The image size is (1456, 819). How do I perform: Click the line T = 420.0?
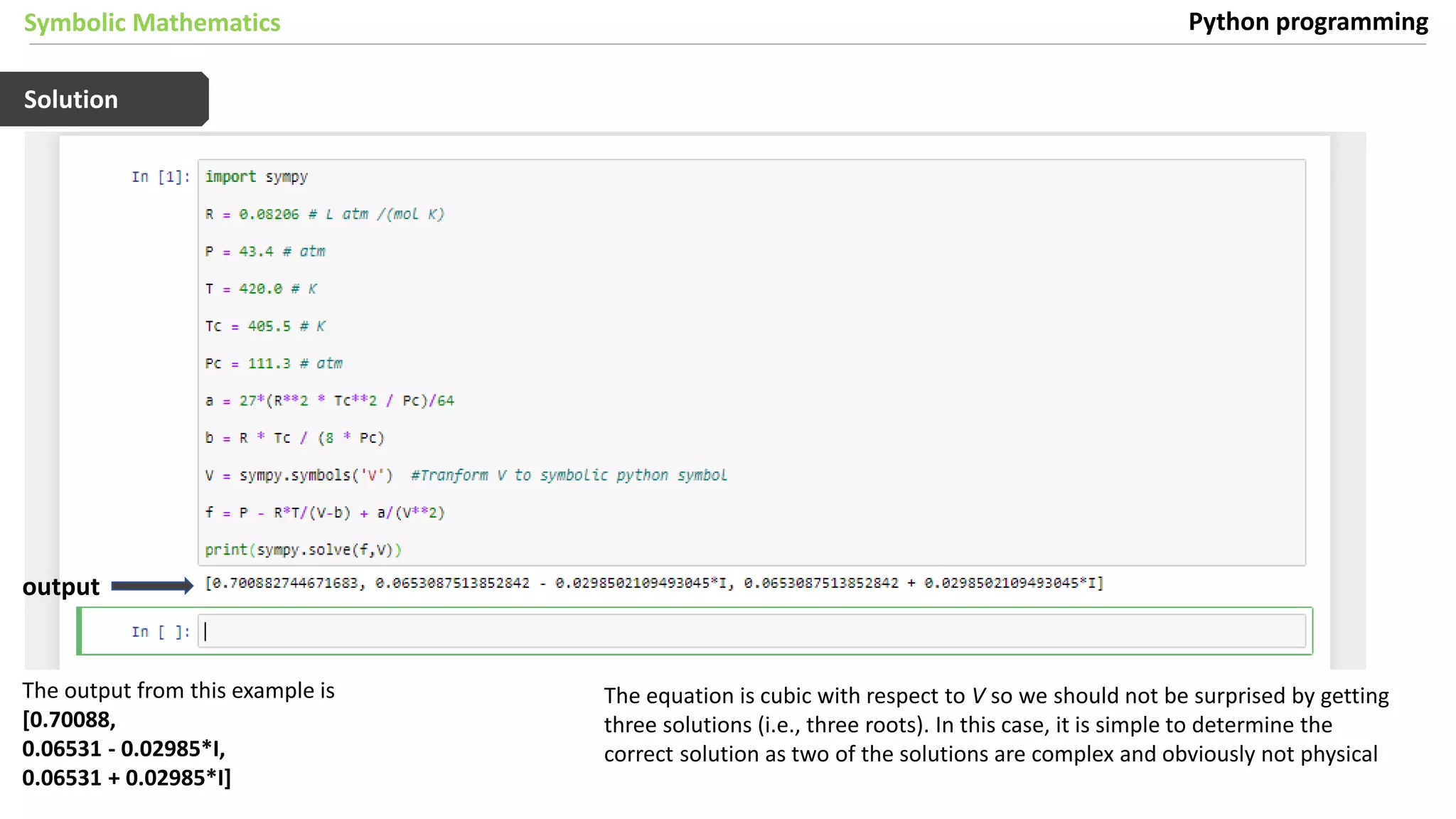(260, 289)
